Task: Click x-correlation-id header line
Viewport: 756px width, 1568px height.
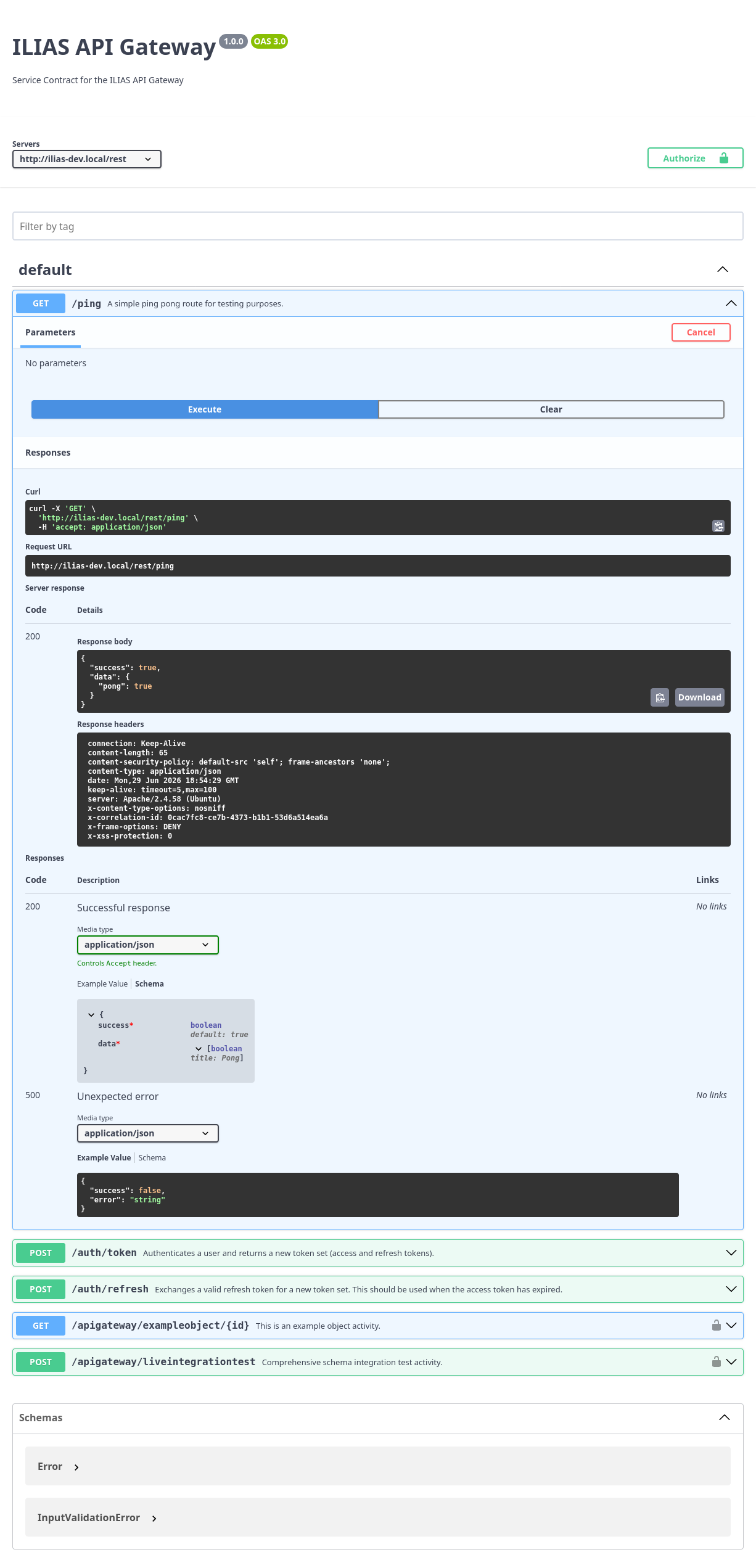Action: pyautogui.click(x=208, y=818)
